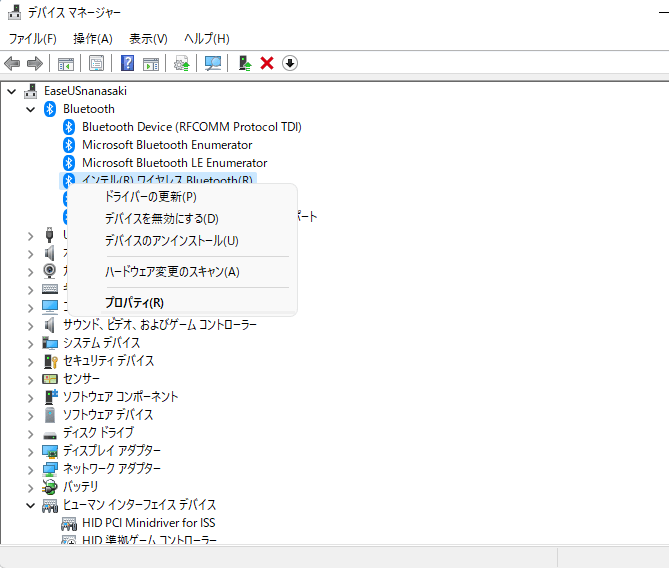This screenshot has width=669, height=568.
Task: Collapse the Bluetooth category
Action: pyautogui.click(x=30, y=109)
